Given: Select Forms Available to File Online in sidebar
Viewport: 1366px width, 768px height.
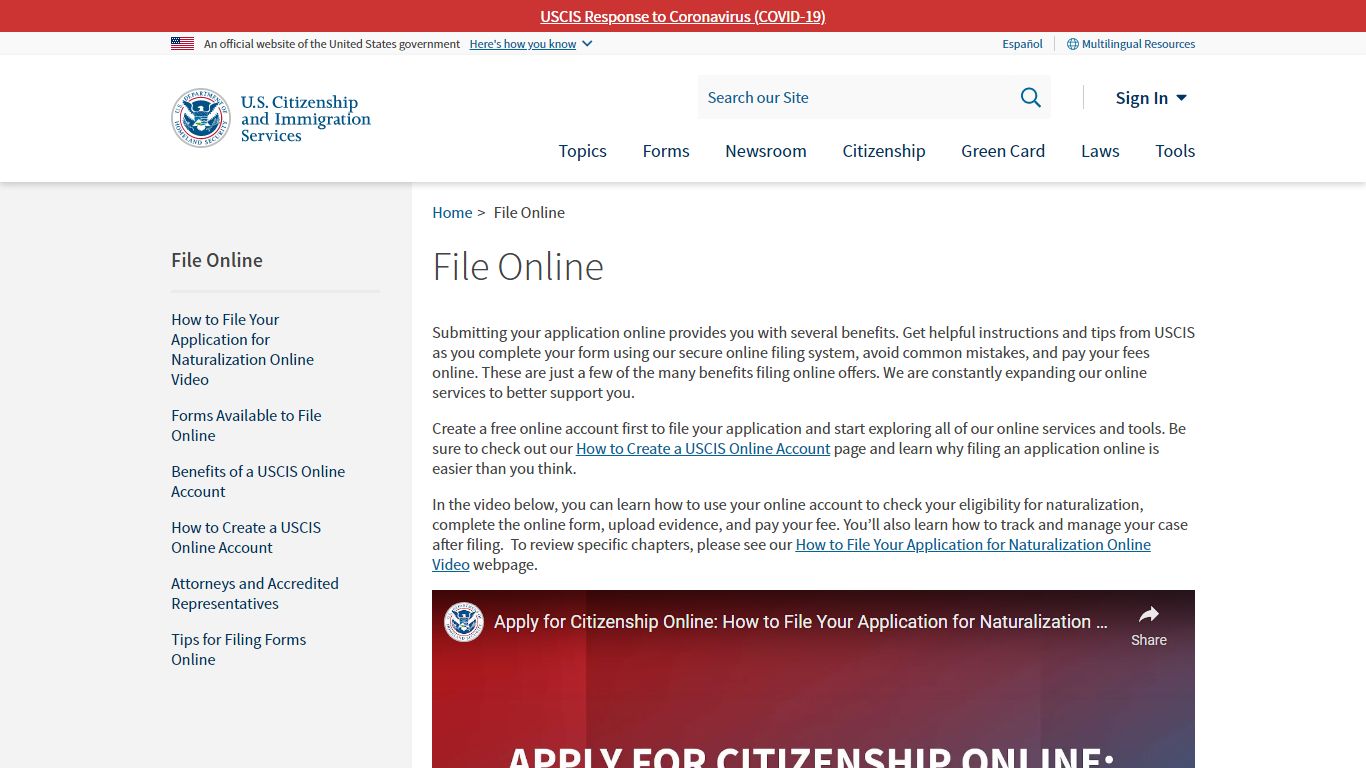Looking at the screenshot, I should (x=246, y=425).
